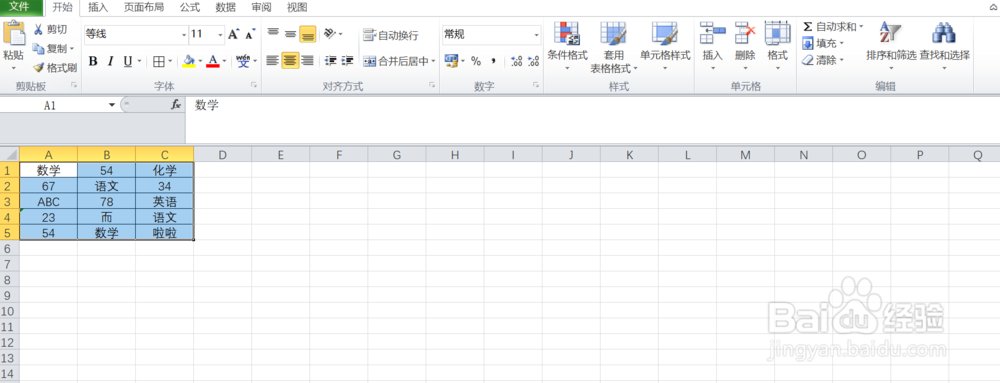Screen dimensions: 1000x383
Task: Toggle underline formatting
Action: [128, 61]
